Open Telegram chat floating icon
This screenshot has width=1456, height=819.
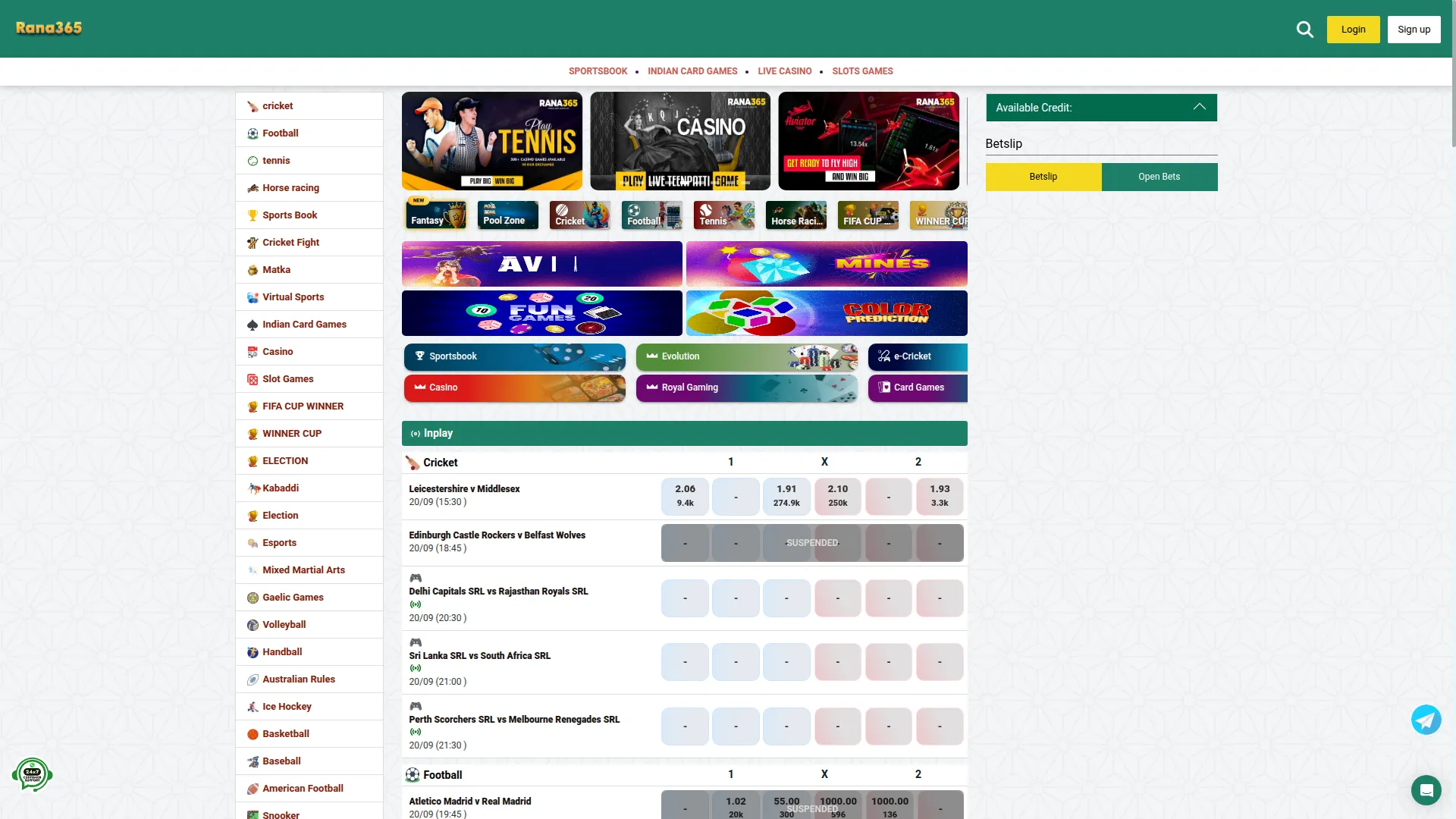[x=1426, y=720]
